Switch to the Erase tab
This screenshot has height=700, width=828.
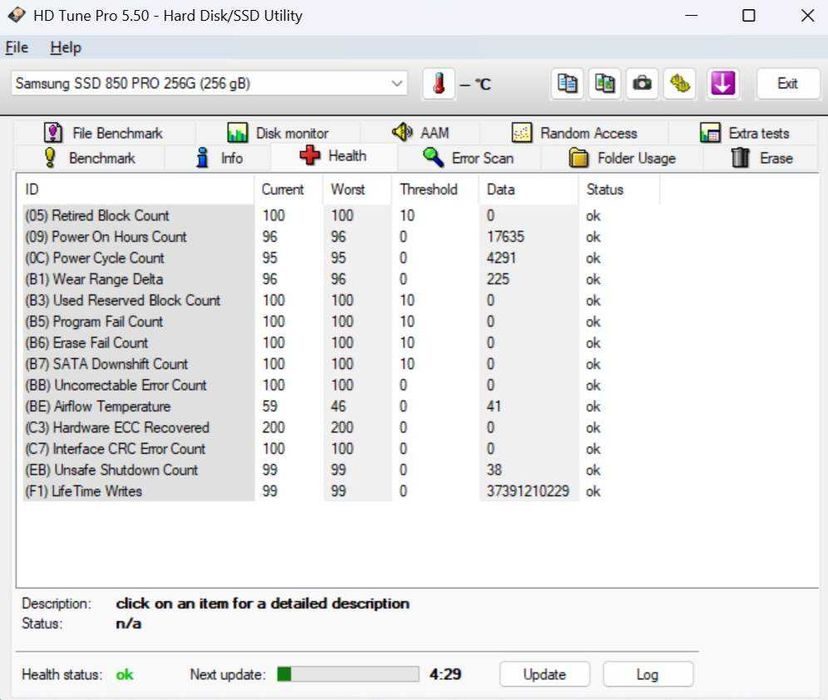click(761, 158)
